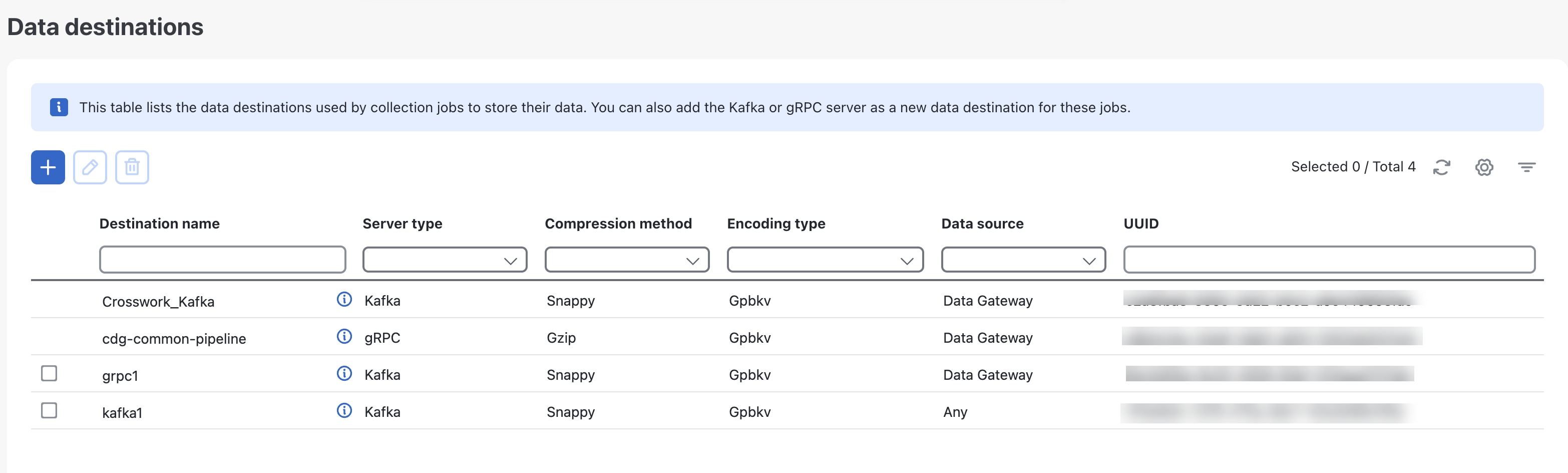Show details icon for kafka1
The width and height of the screenshot is (1568, 473).
[x=344, y=411]
